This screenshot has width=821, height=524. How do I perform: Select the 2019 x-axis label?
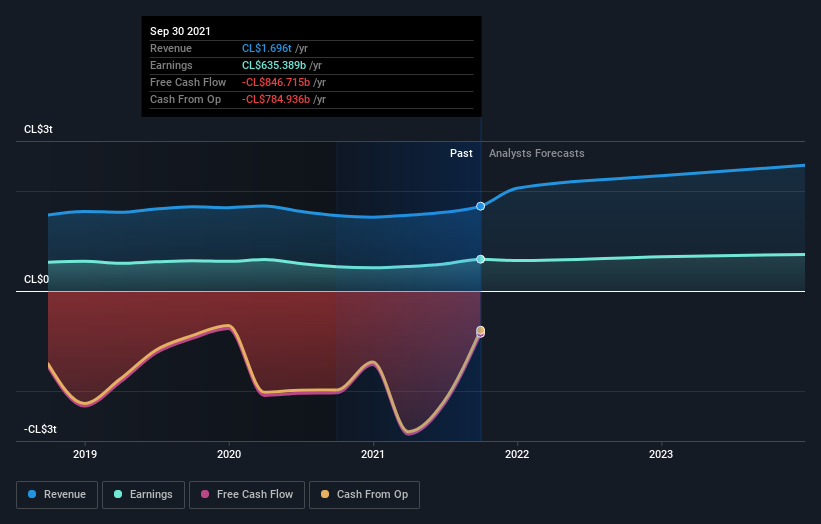(85, 454)
